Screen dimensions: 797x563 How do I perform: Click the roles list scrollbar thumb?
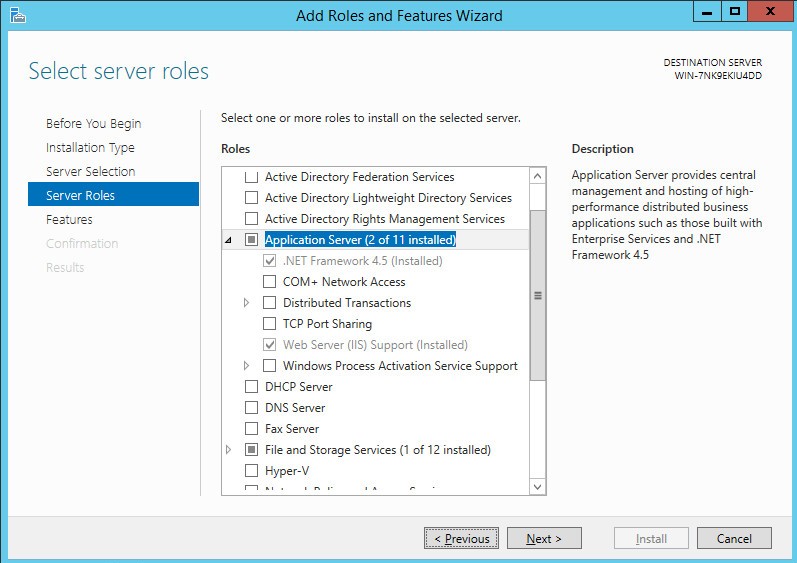(537, 295)
